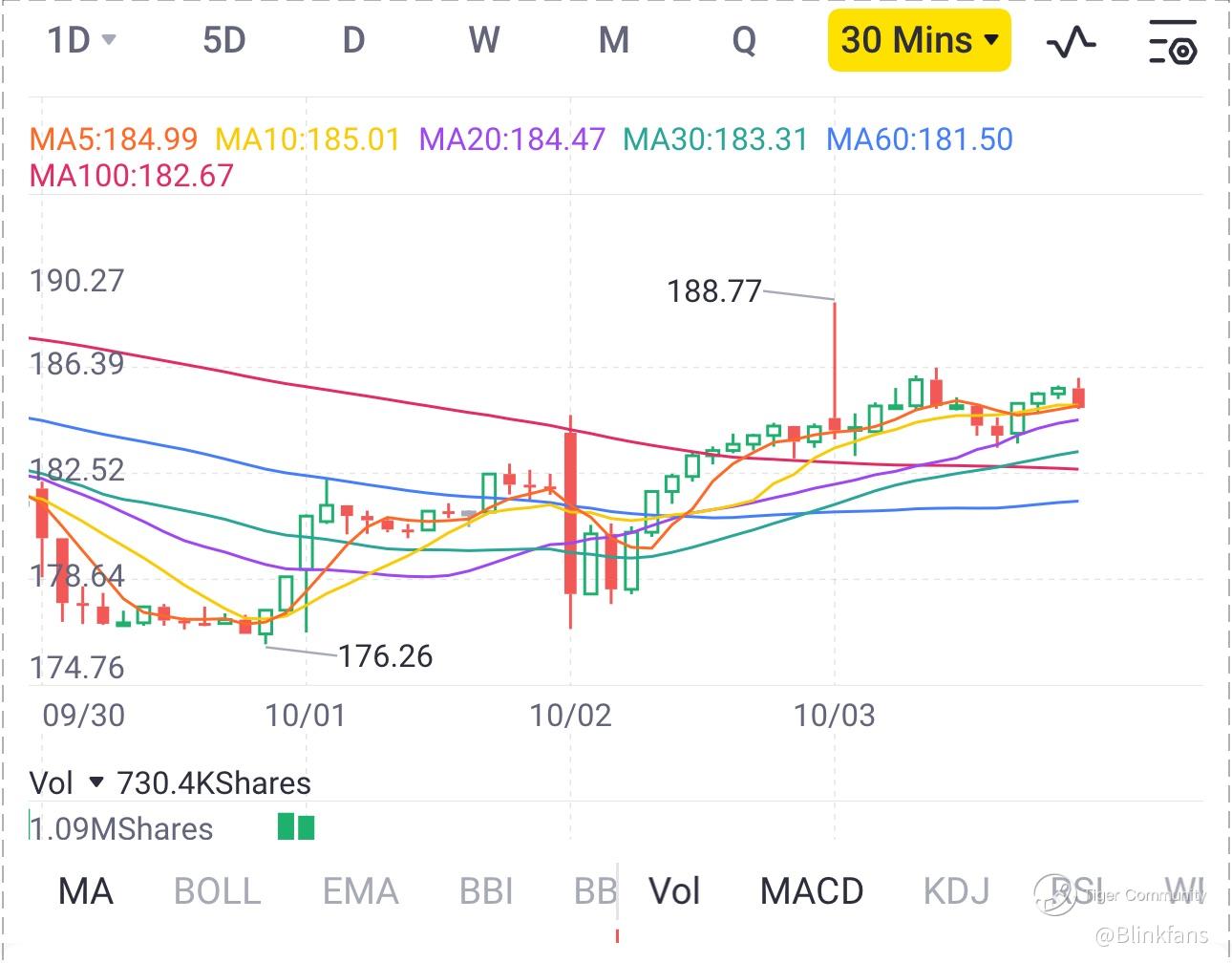Open chart display settings icon

[x=1173, y=41]
